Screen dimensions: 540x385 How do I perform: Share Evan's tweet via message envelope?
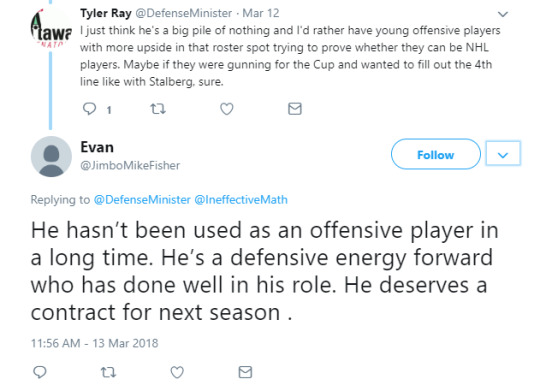point(245,372)
